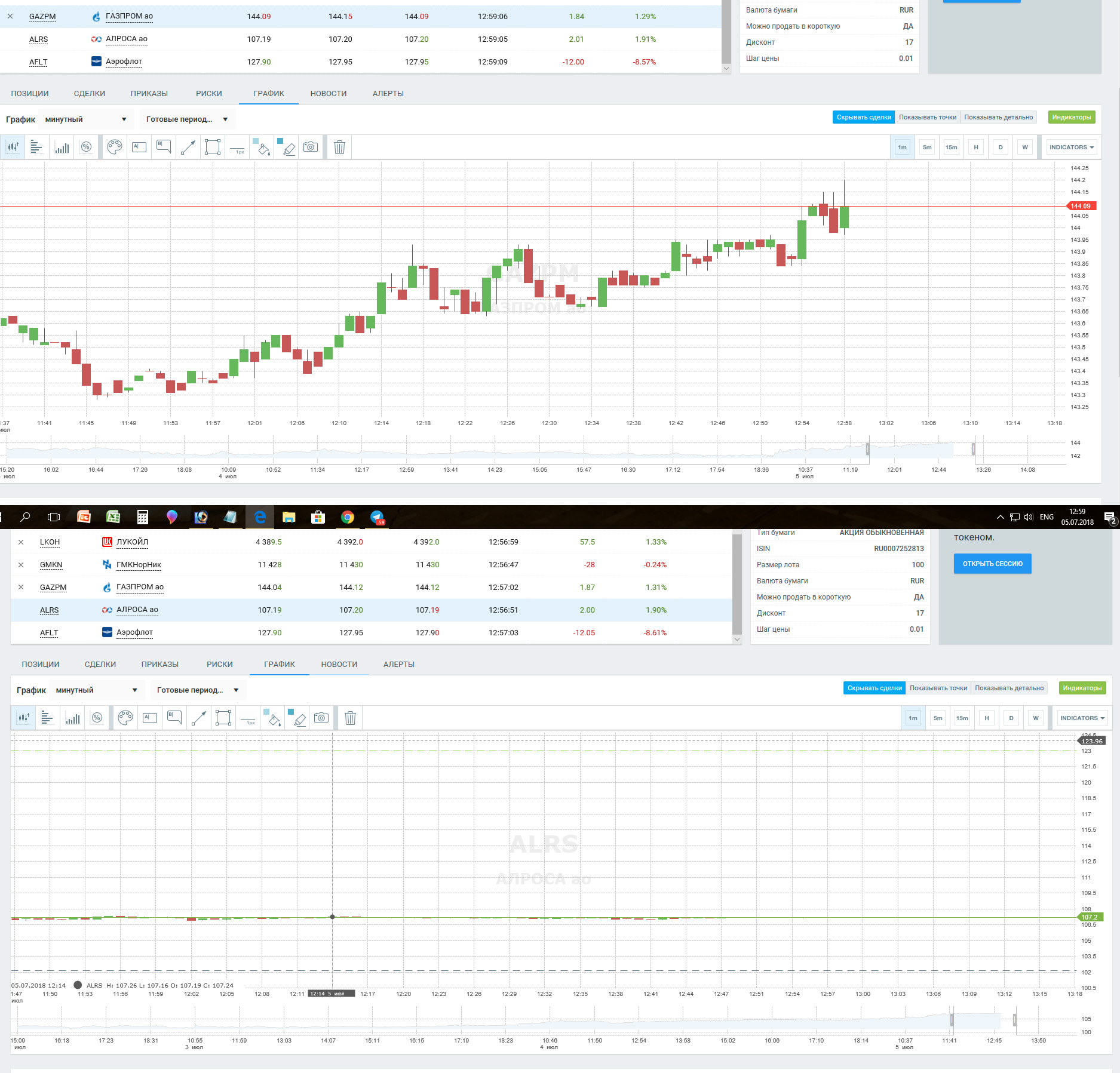The image size is (1120, 1073).
Task: Switch GAZPM chart to 15m interval
Action: (952, 147)
